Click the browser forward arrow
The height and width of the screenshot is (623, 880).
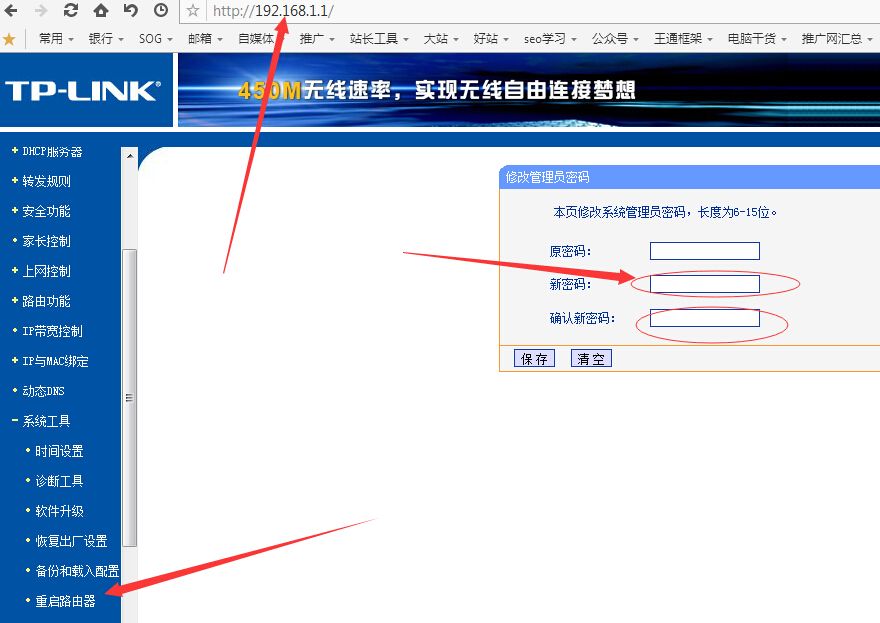click(x=40, y=10)
